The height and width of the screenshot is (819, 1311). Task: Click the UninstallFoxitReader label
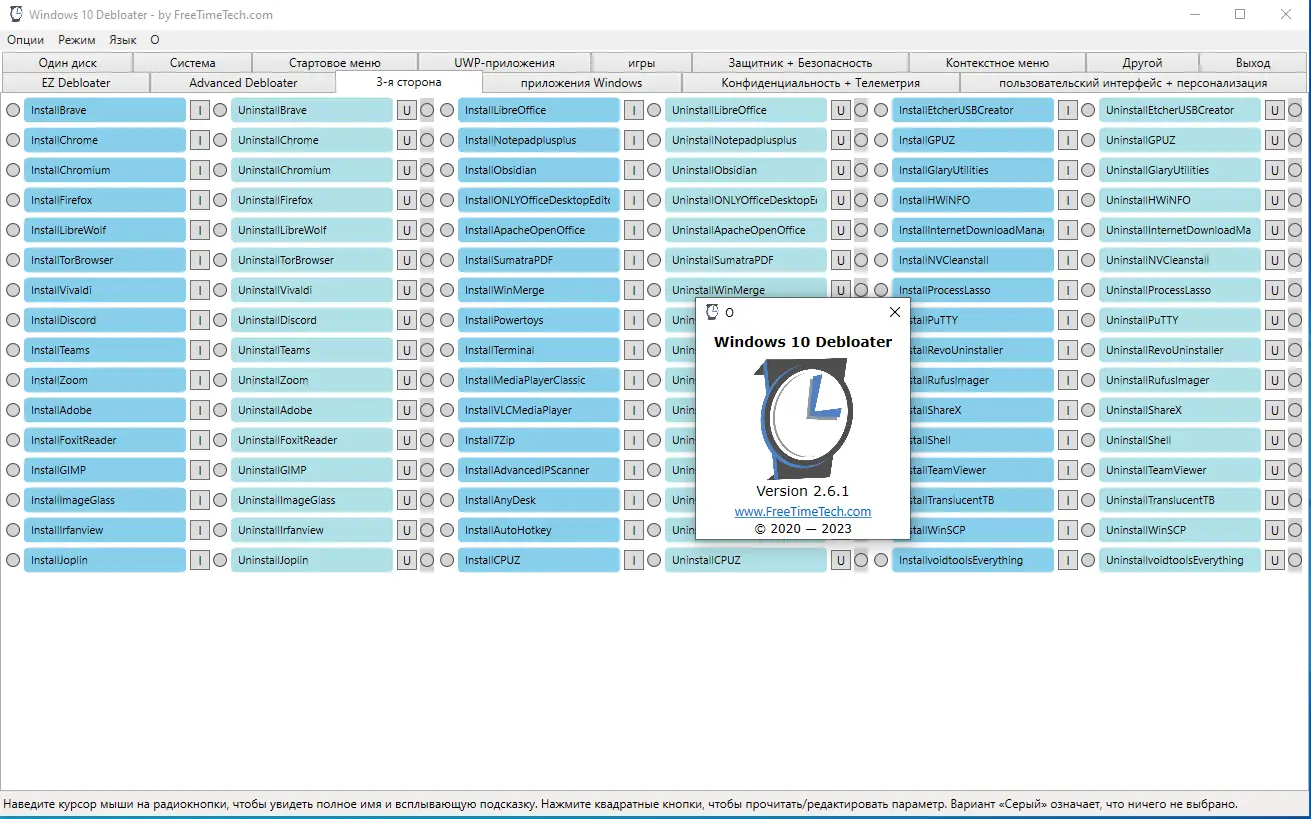coord(312,440)
